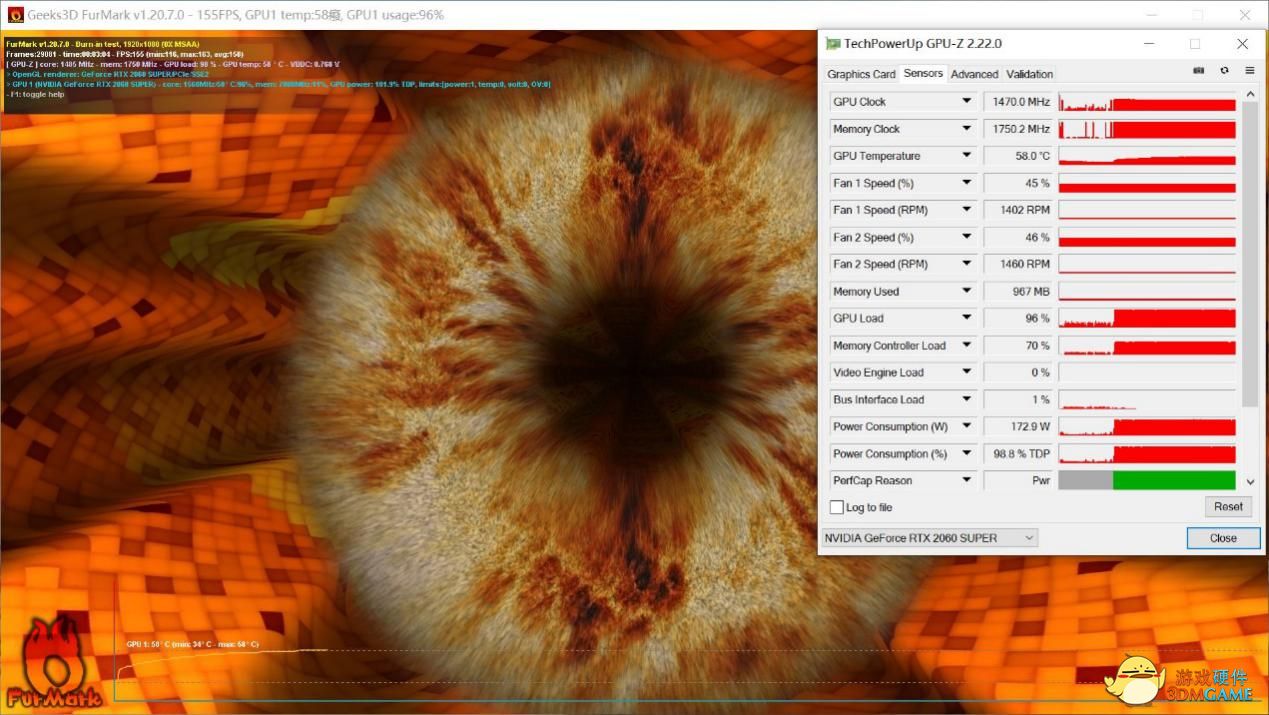Select the Sensors tab
Viewport: 1269px width, 715px height.
(922, 73)
